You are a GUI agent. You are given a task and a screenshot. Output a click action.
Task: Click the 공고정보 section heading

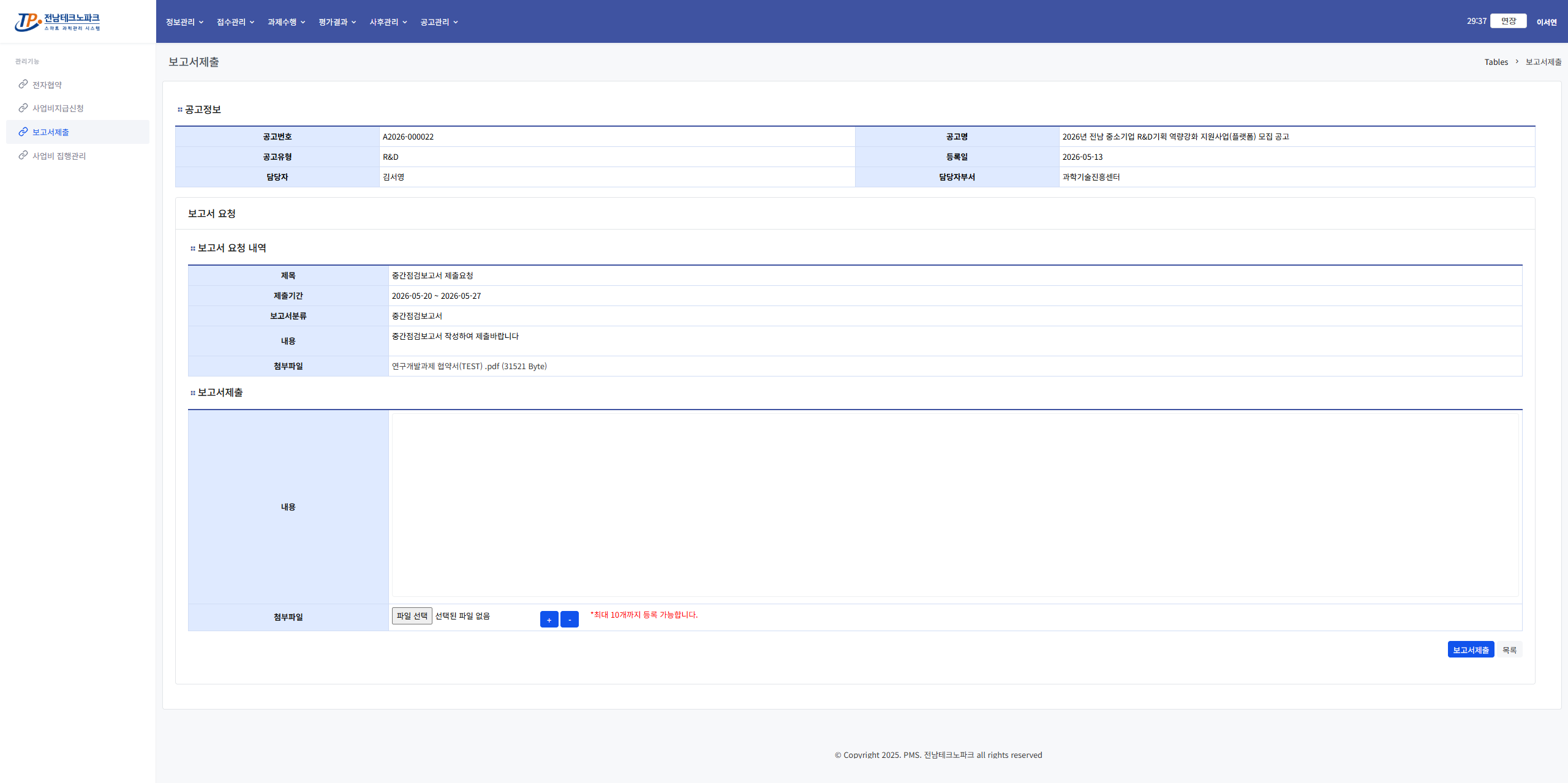pyautogui.click(x=203, y=109)
